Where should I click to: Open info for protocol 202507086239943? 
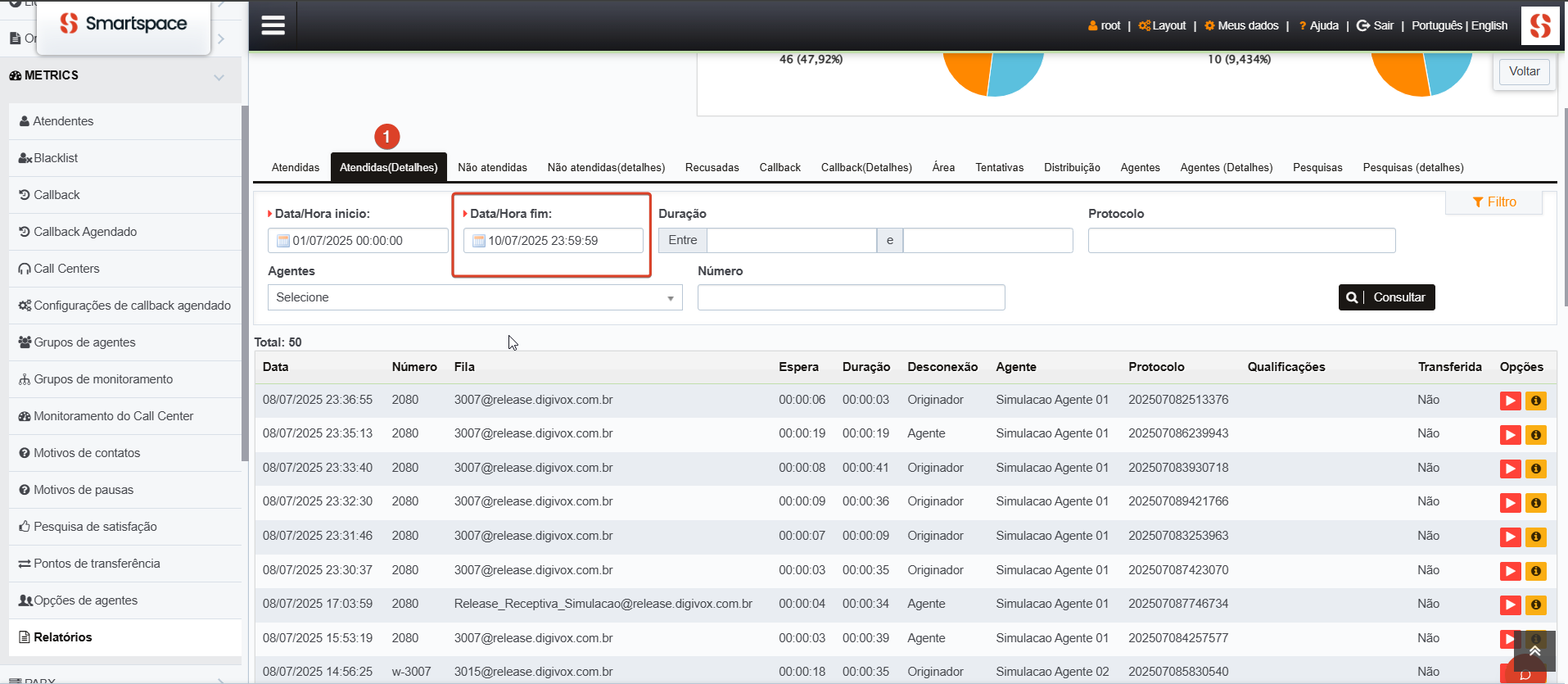coord(1536,435)
